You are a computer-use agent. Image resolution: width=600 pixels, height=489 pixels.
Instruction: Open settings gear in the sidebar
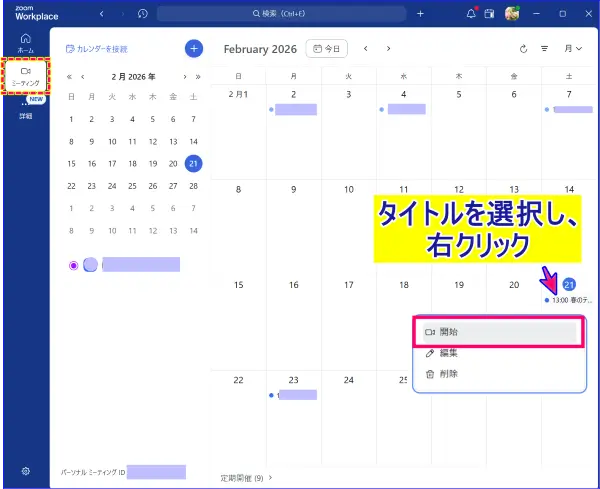point(26,471)
